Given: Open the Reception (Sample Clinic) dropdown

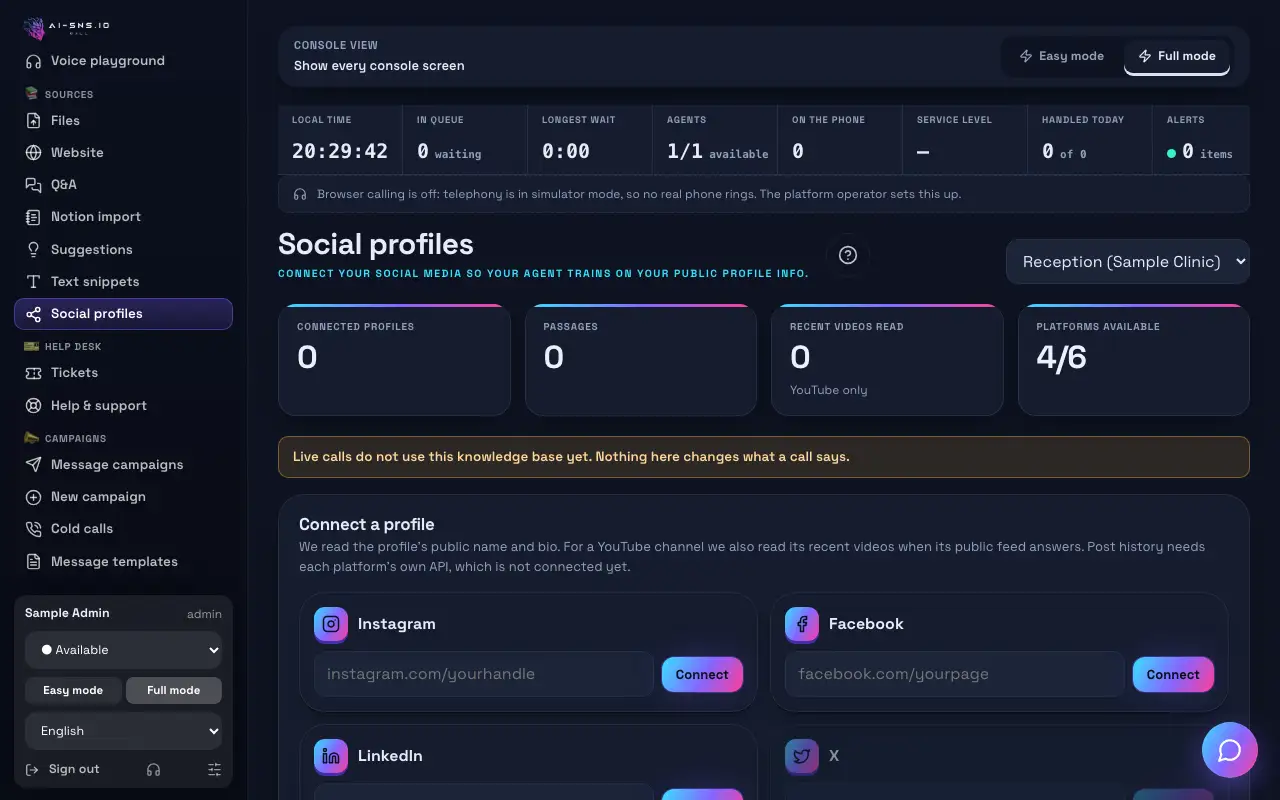Looking at the screenshot, I should click(1128, 262).
